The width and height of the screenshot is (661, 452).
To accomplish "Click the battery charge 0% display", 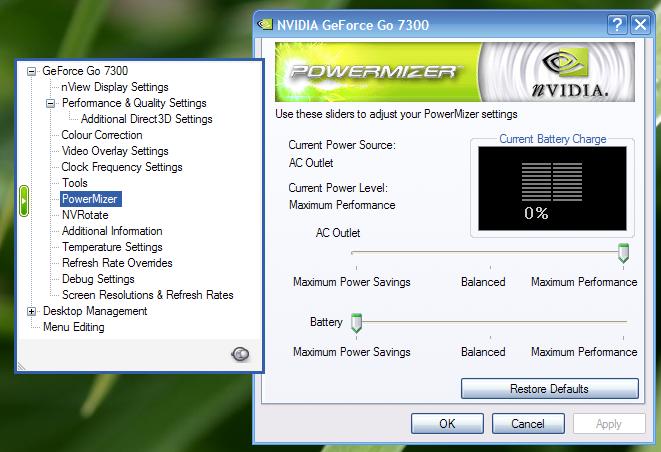I will [x=552, y=188].
